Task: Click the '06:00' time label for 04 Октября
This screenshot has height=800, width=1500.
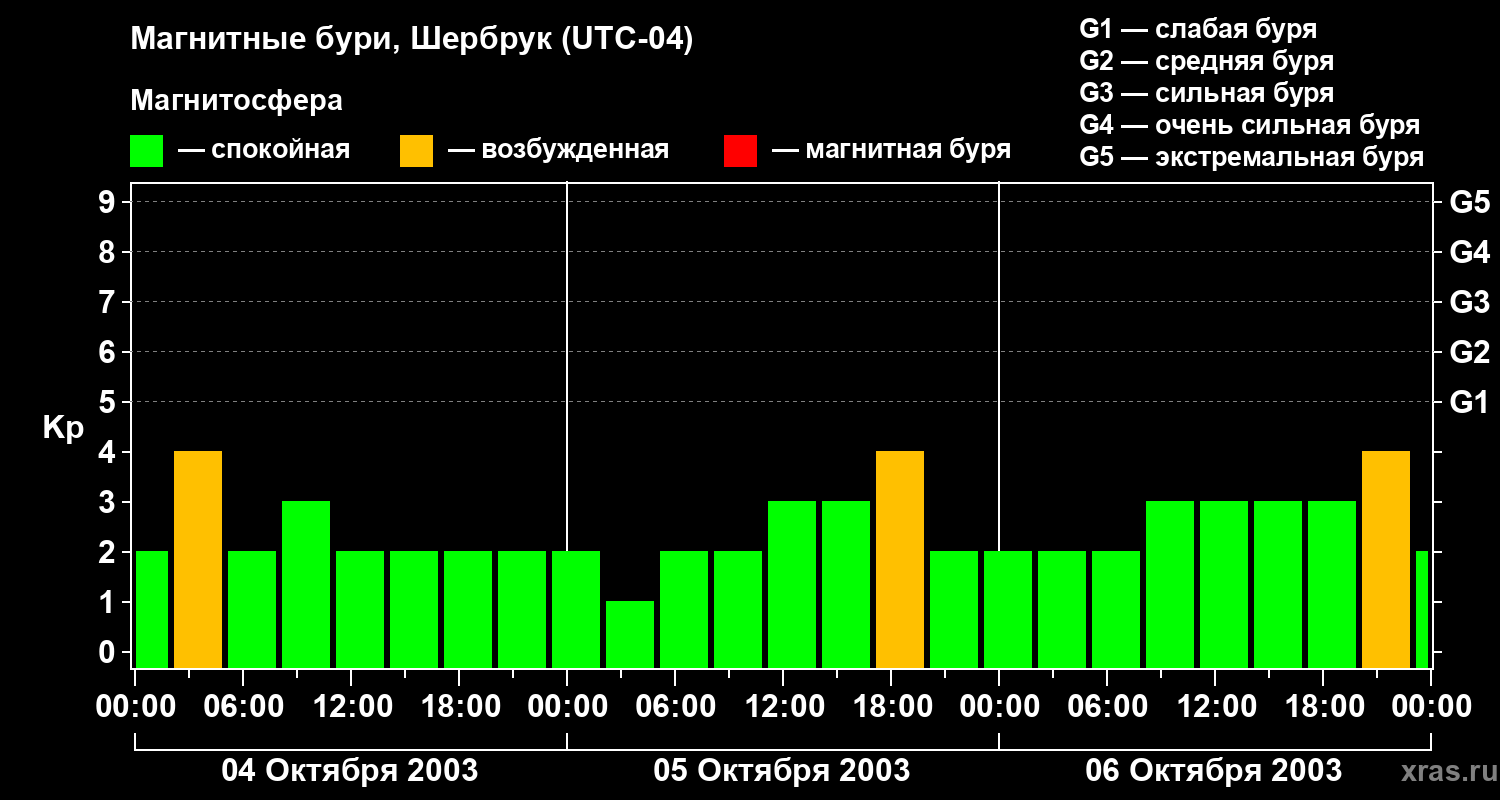Action: coord(243,706)
